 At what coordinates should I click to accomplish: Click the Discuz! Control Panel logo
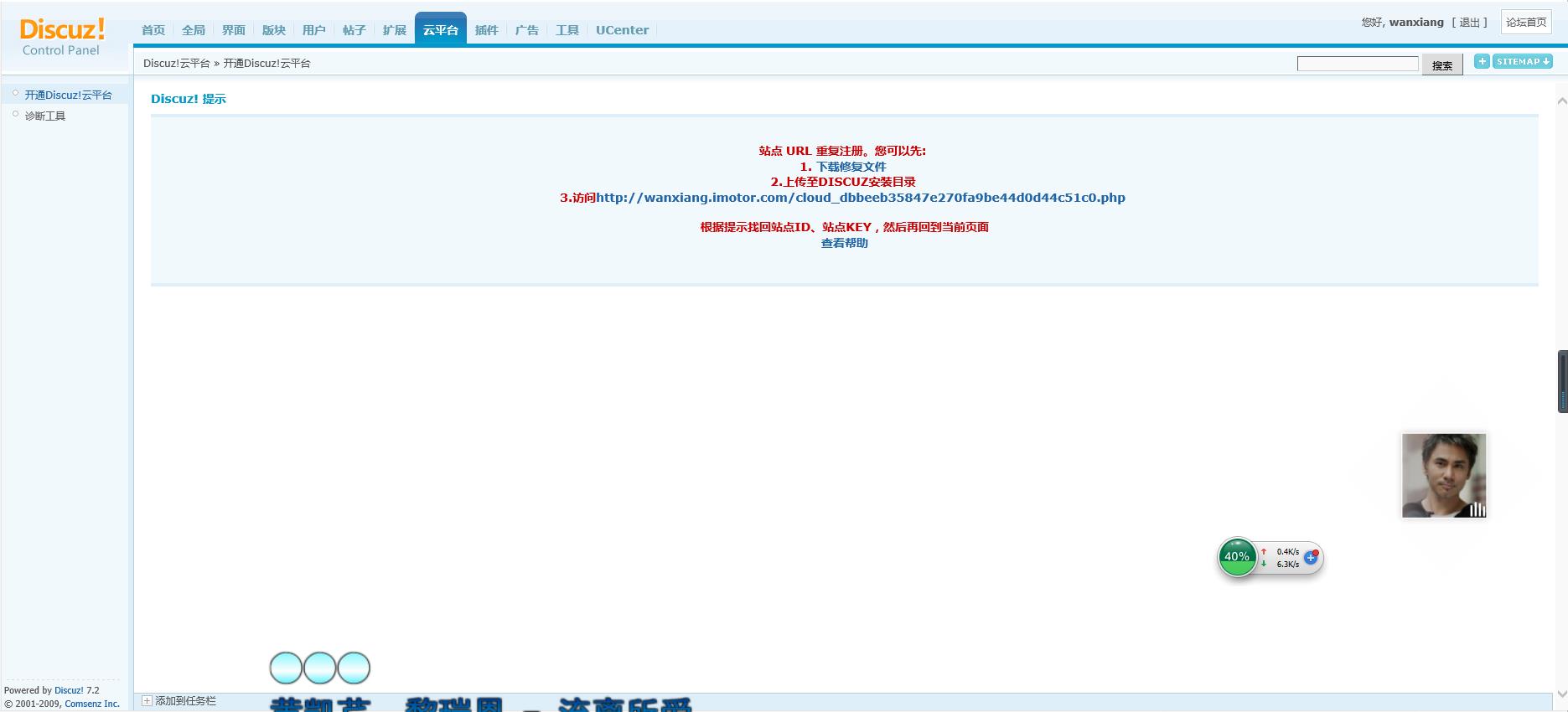pos(62,38)
